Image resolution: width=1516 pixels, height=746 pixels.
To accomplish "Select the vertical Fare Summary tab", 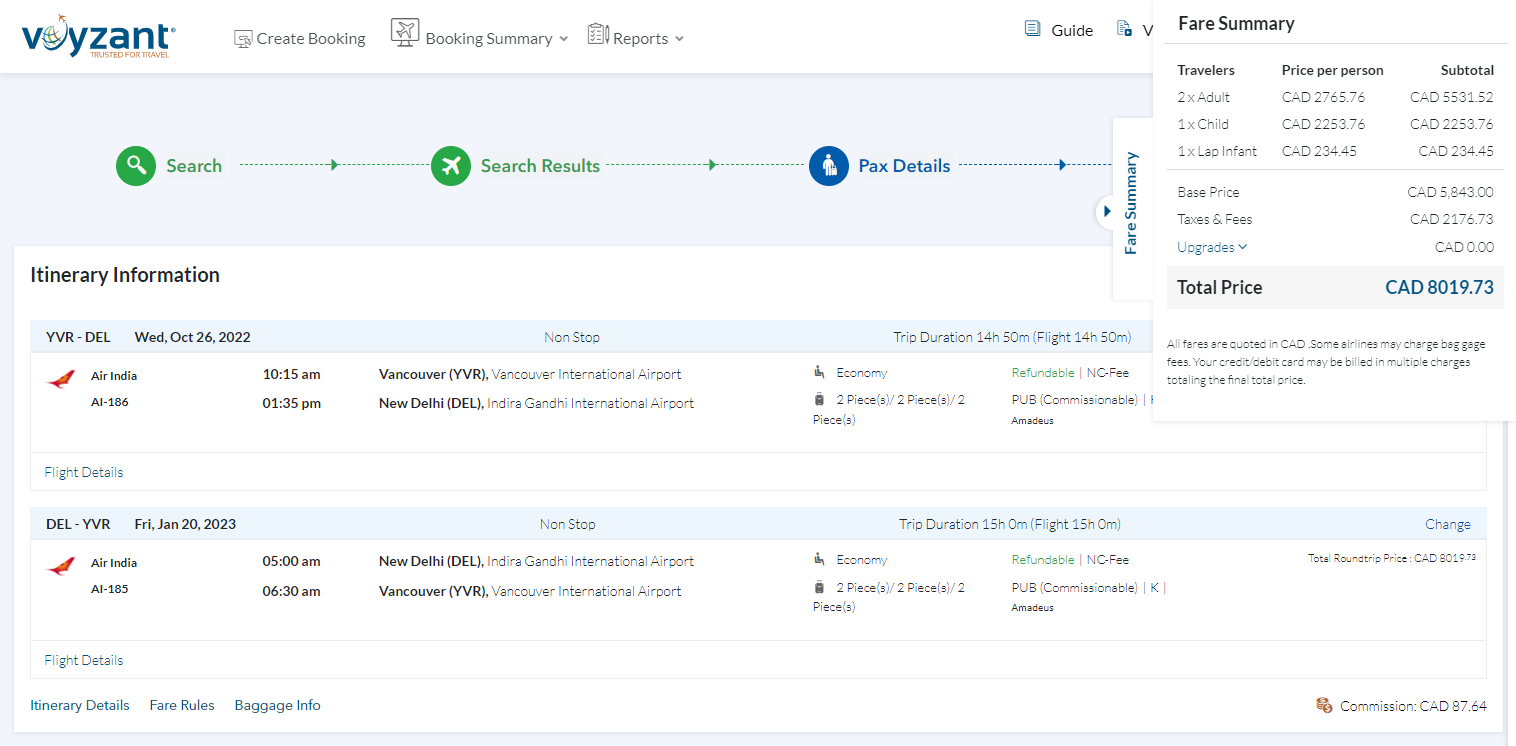I will tap(1131, 204).
